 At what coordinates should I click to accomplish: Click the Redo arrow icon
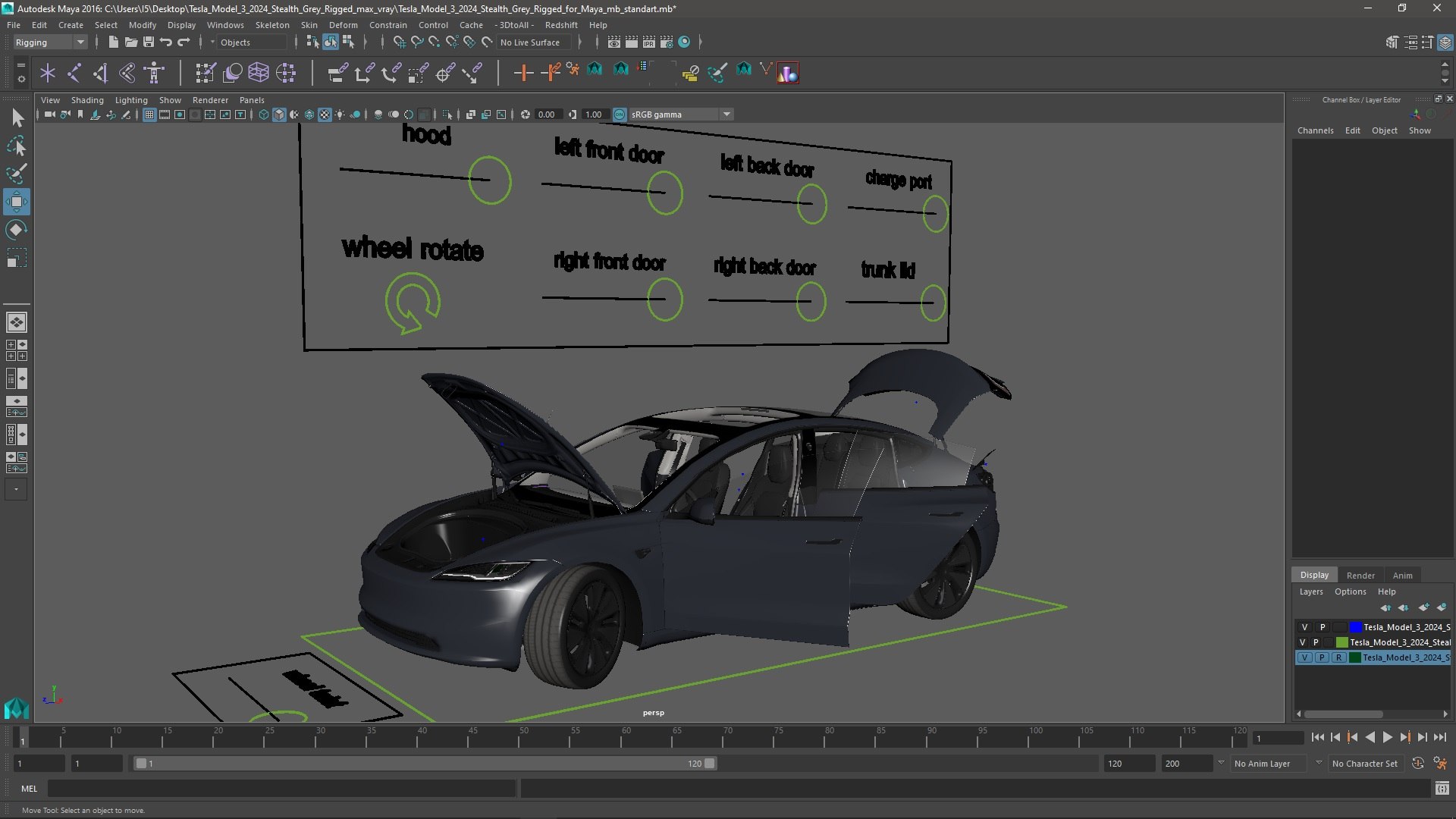(x=184, y=42)
